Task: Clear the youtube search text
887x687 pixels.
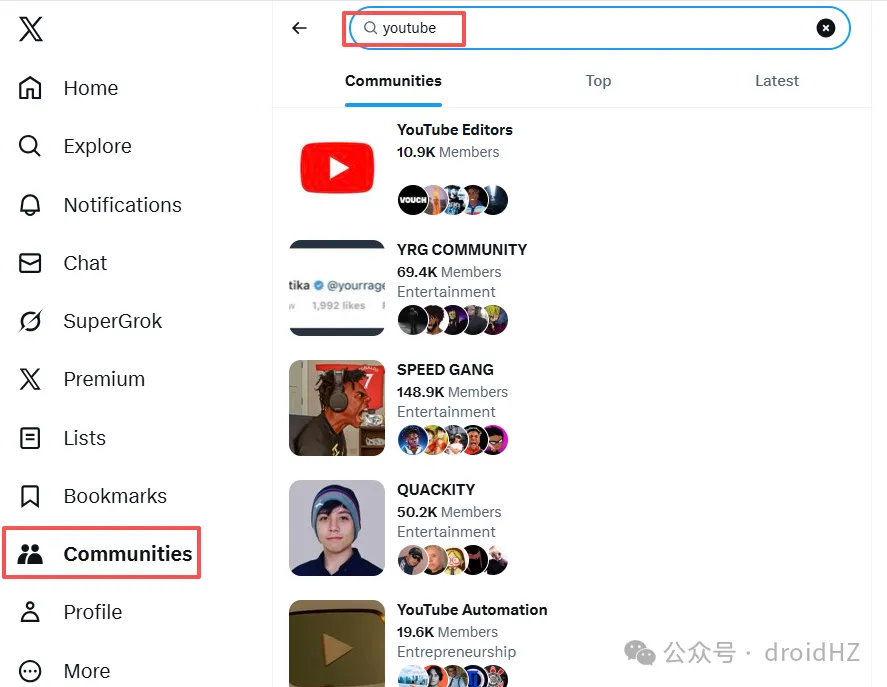Action: click(825, 28)
